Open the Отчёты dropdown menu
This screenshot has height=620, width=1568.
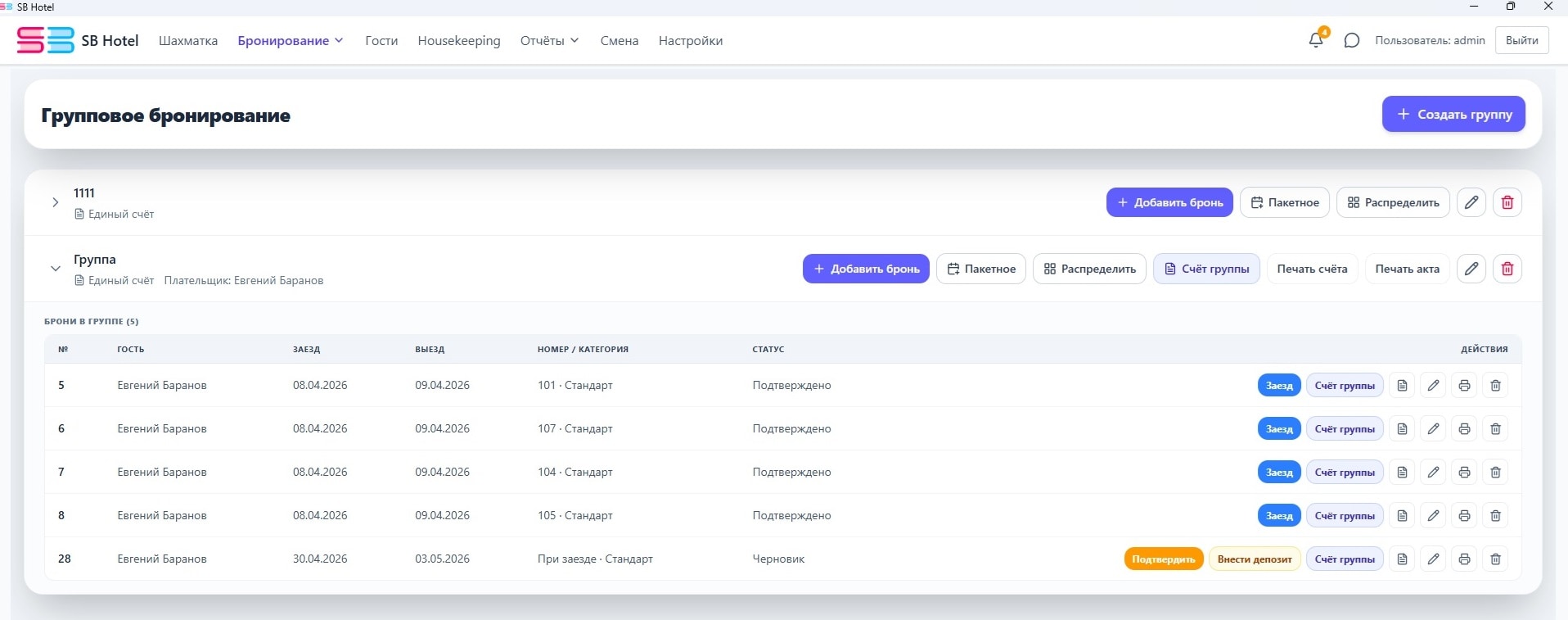click(550, 40)
